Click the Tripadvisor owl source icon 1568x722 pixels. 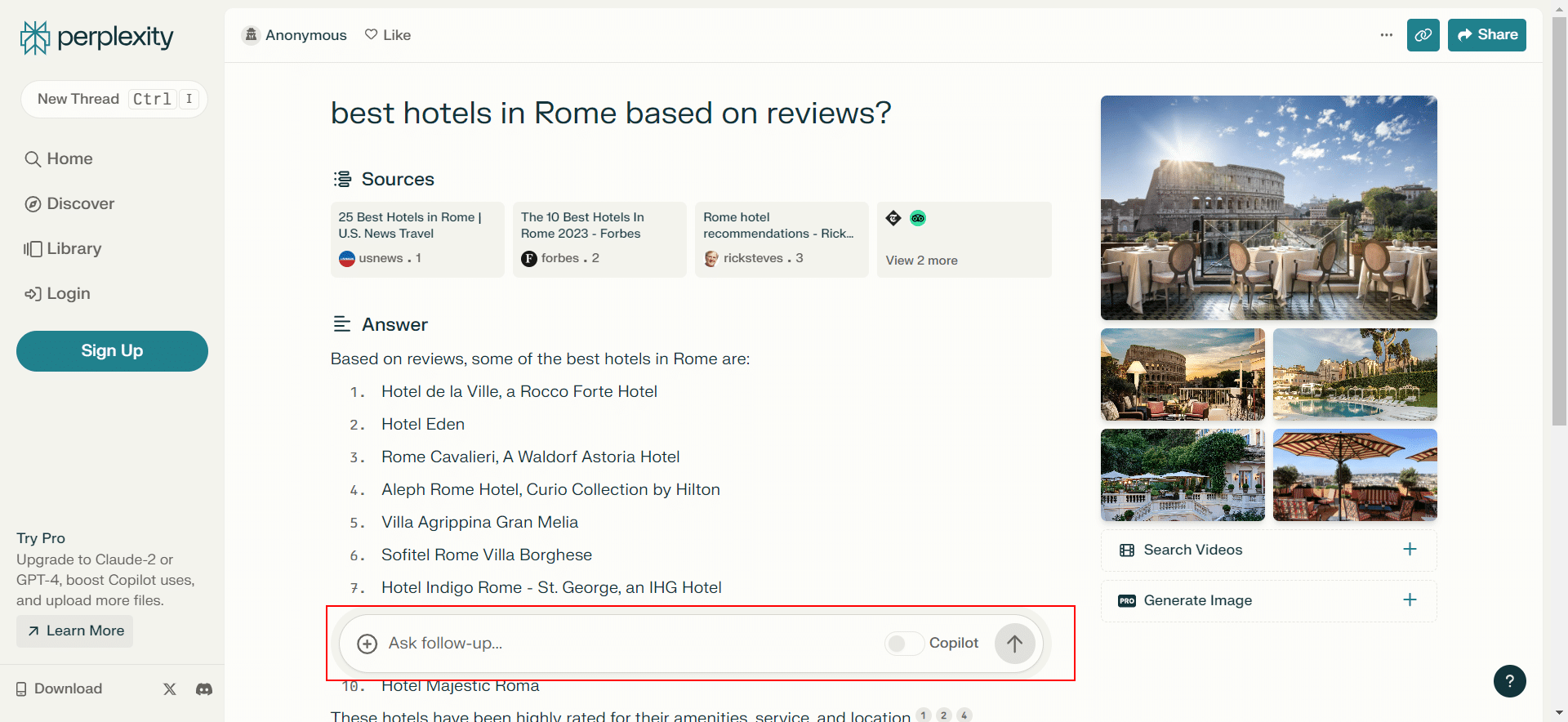pyautogui.click(x=918, y=218)
